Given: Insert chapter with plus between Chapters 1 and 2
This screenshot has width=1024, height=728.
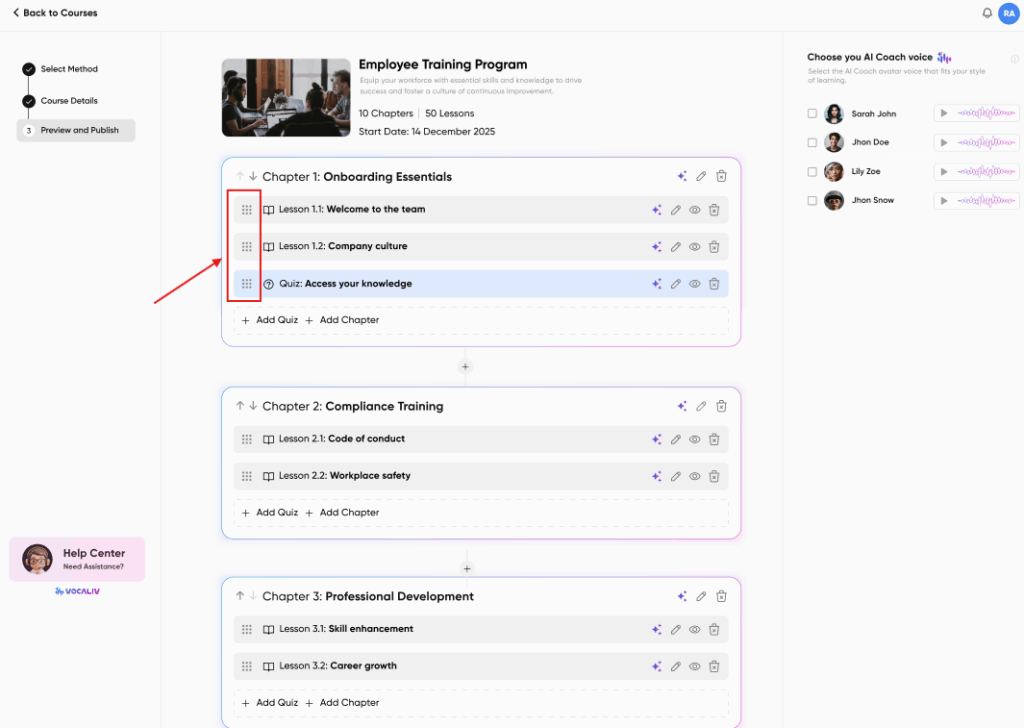Looking at the screenshot, I should [464, 367].
